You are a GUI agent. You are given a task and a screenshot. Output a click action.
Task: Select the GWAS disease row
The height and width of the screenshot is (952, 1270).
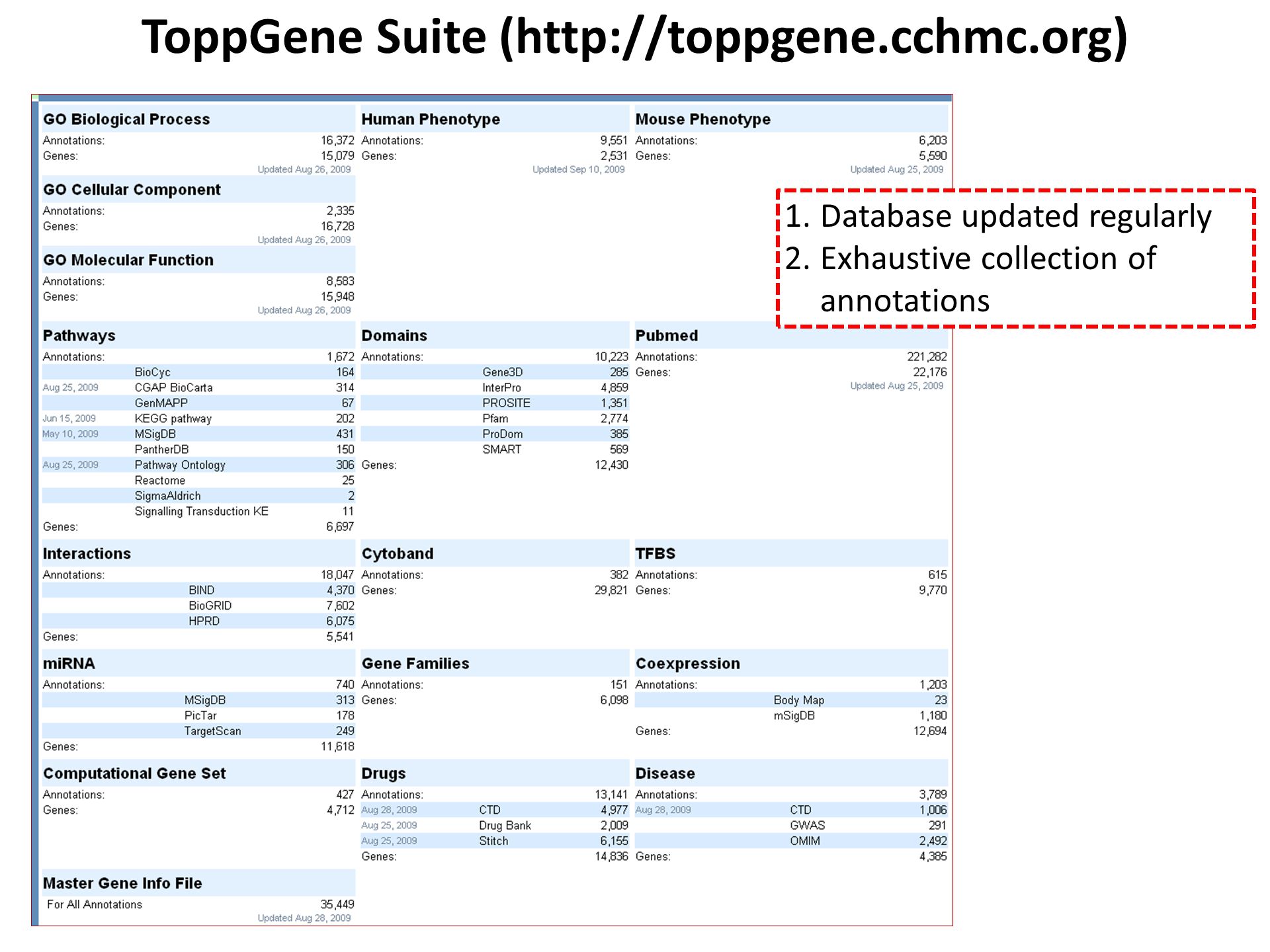point(791,825)
